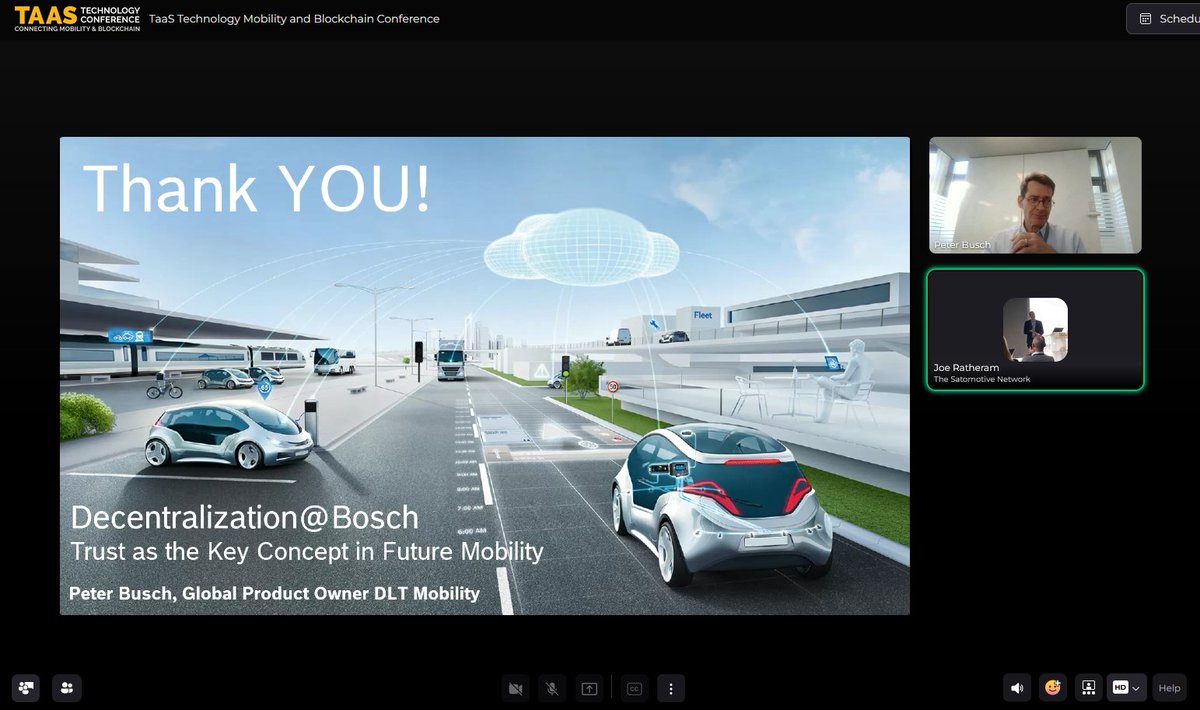The image size is (1200, 710).
Task: Click the speaker volume icon
Action: click(1017, 688)
